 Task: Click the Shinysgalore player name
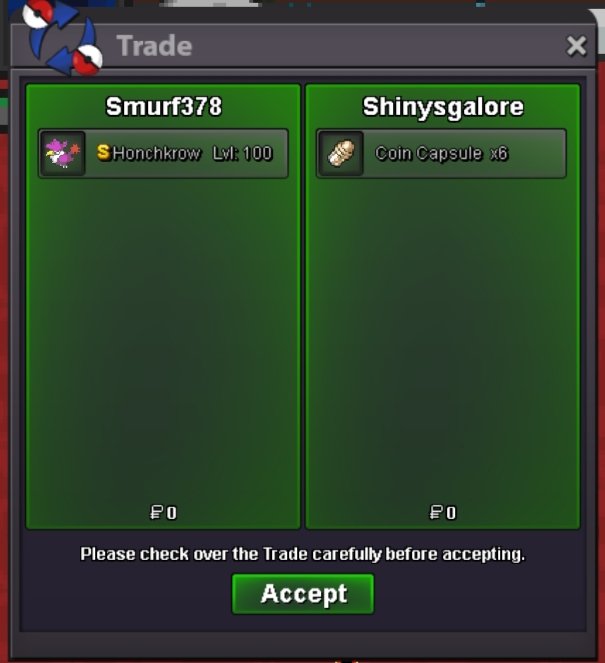point(443,107)
